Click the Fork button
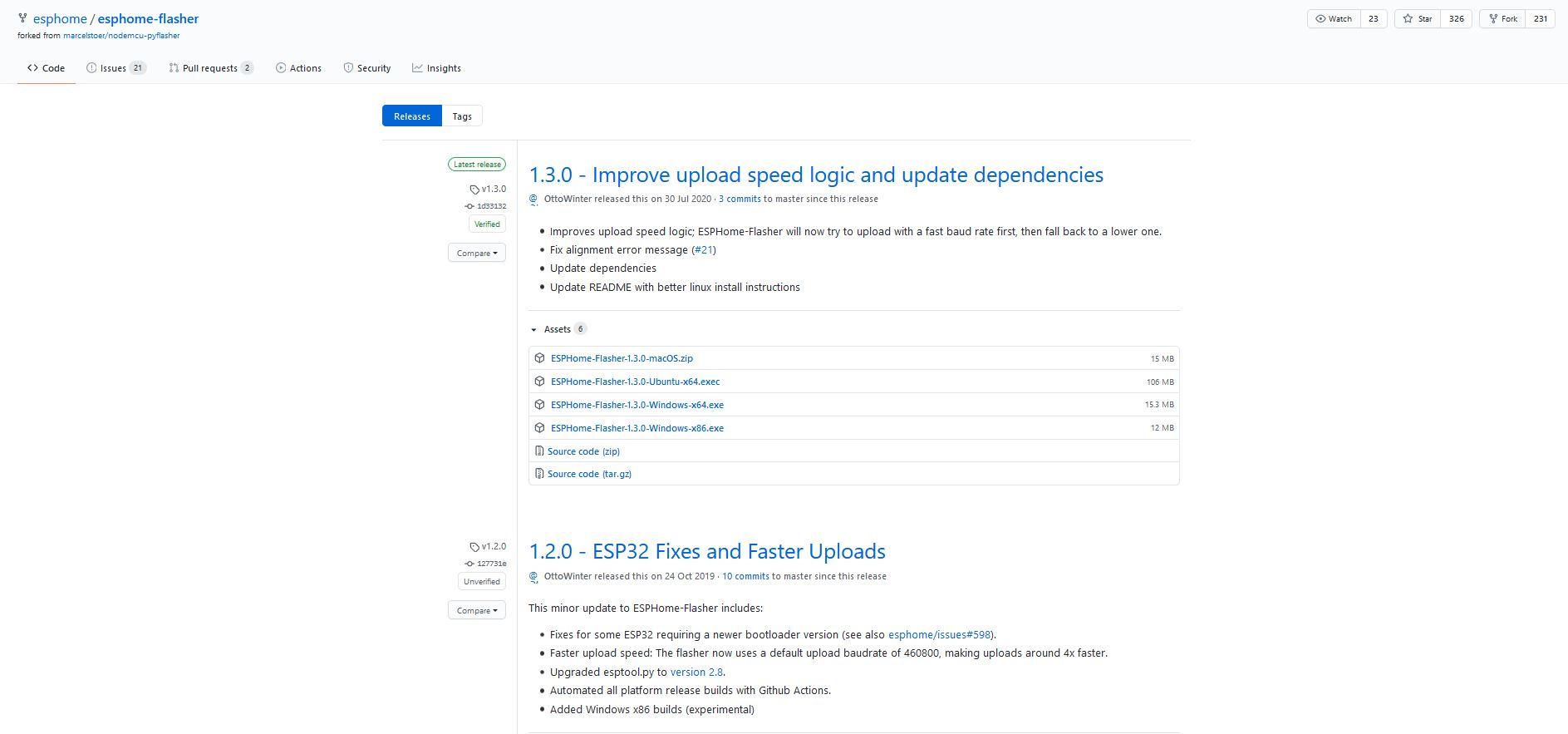Image resolution: width=1568 pixels, height=734 pixels. coord(1502,18)
